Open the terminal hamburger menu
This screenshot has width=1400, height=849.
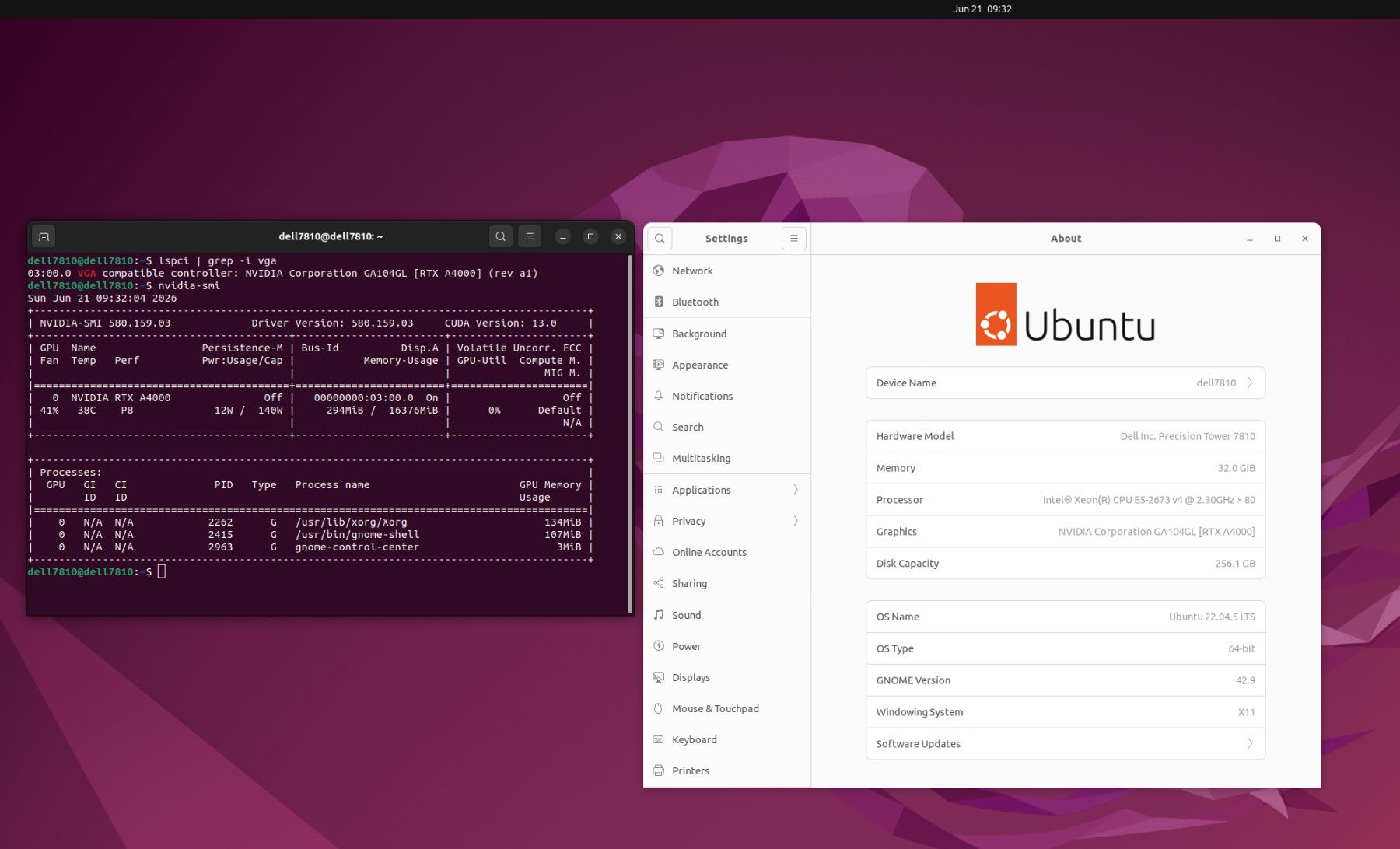tap(530, 236)
